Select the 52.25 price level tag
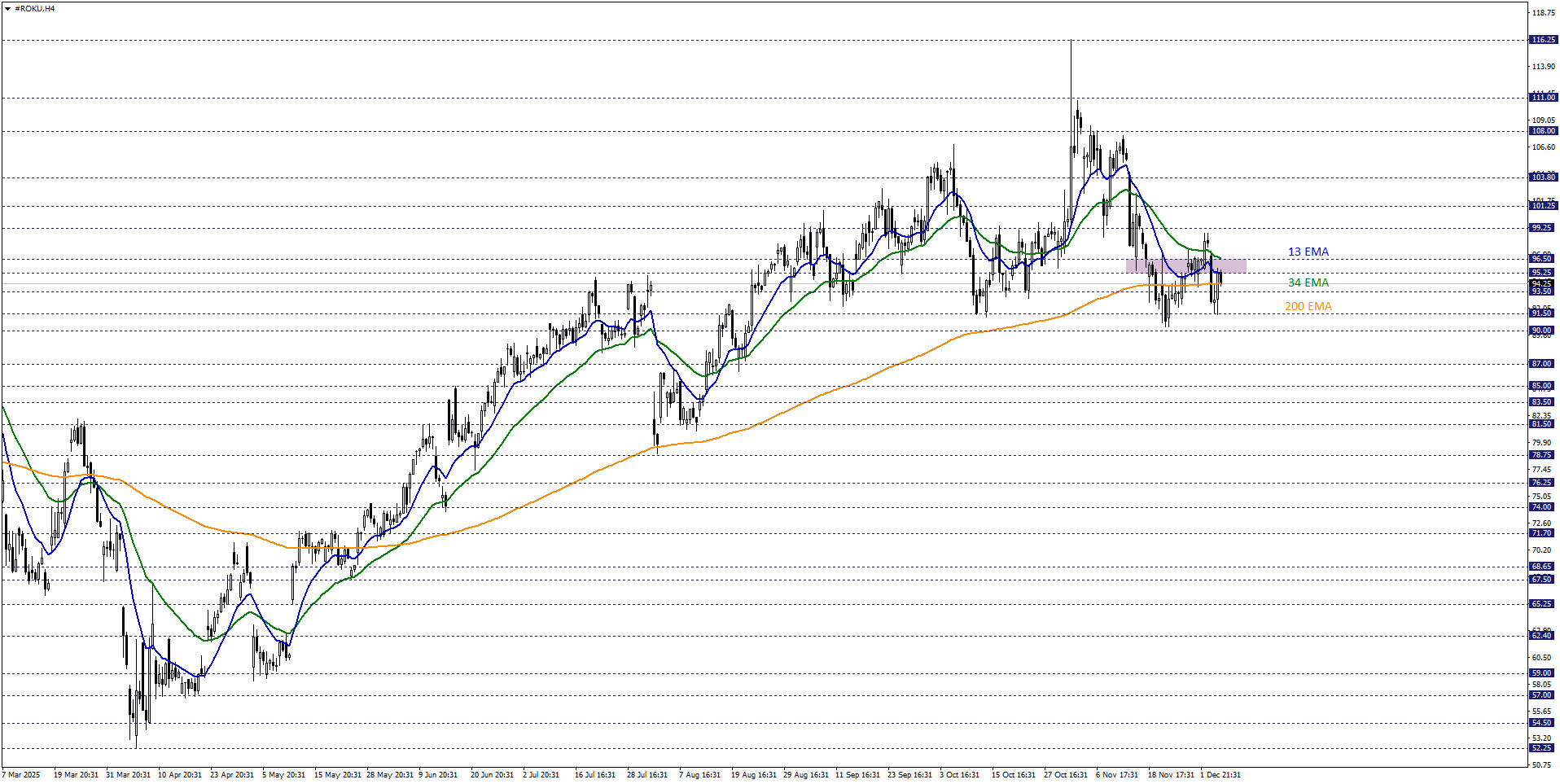The width and height of the screenshot is (1560, 784). pyautogui.click(x=1543, y=748)
